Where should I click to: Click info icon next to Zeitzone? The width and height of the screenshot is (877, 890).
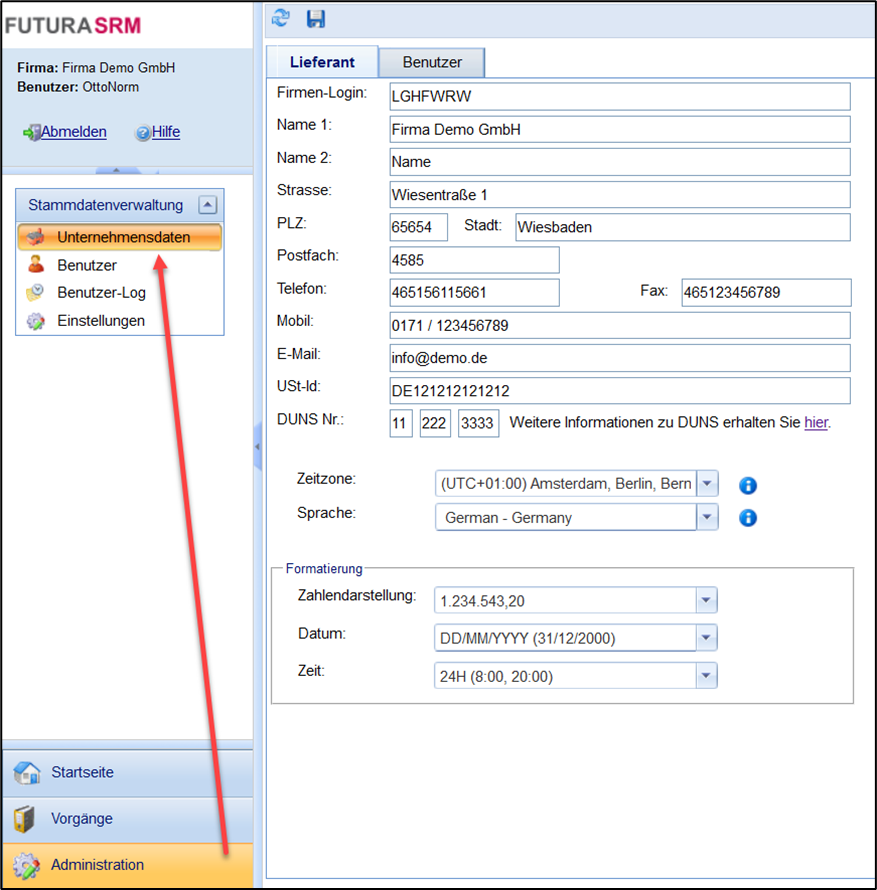point(747,485)
